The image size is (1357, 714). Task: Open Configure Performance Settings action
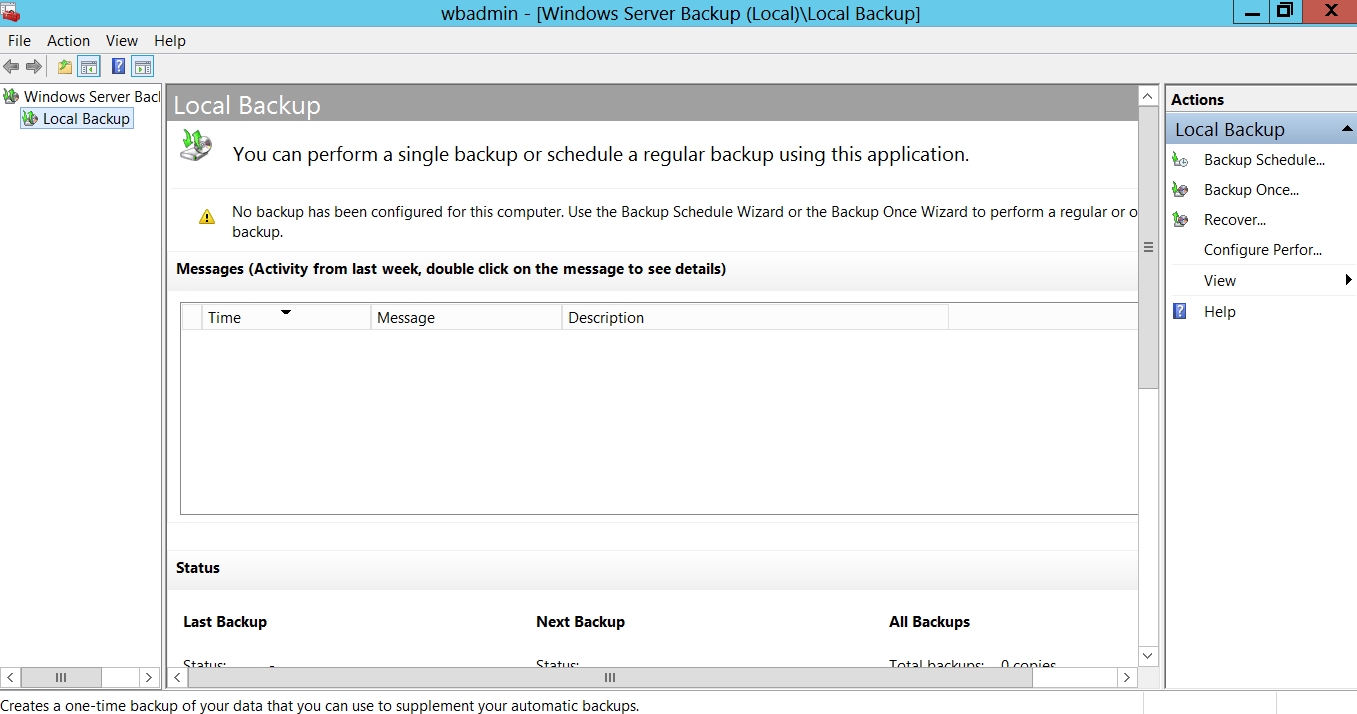(1262, 250)
